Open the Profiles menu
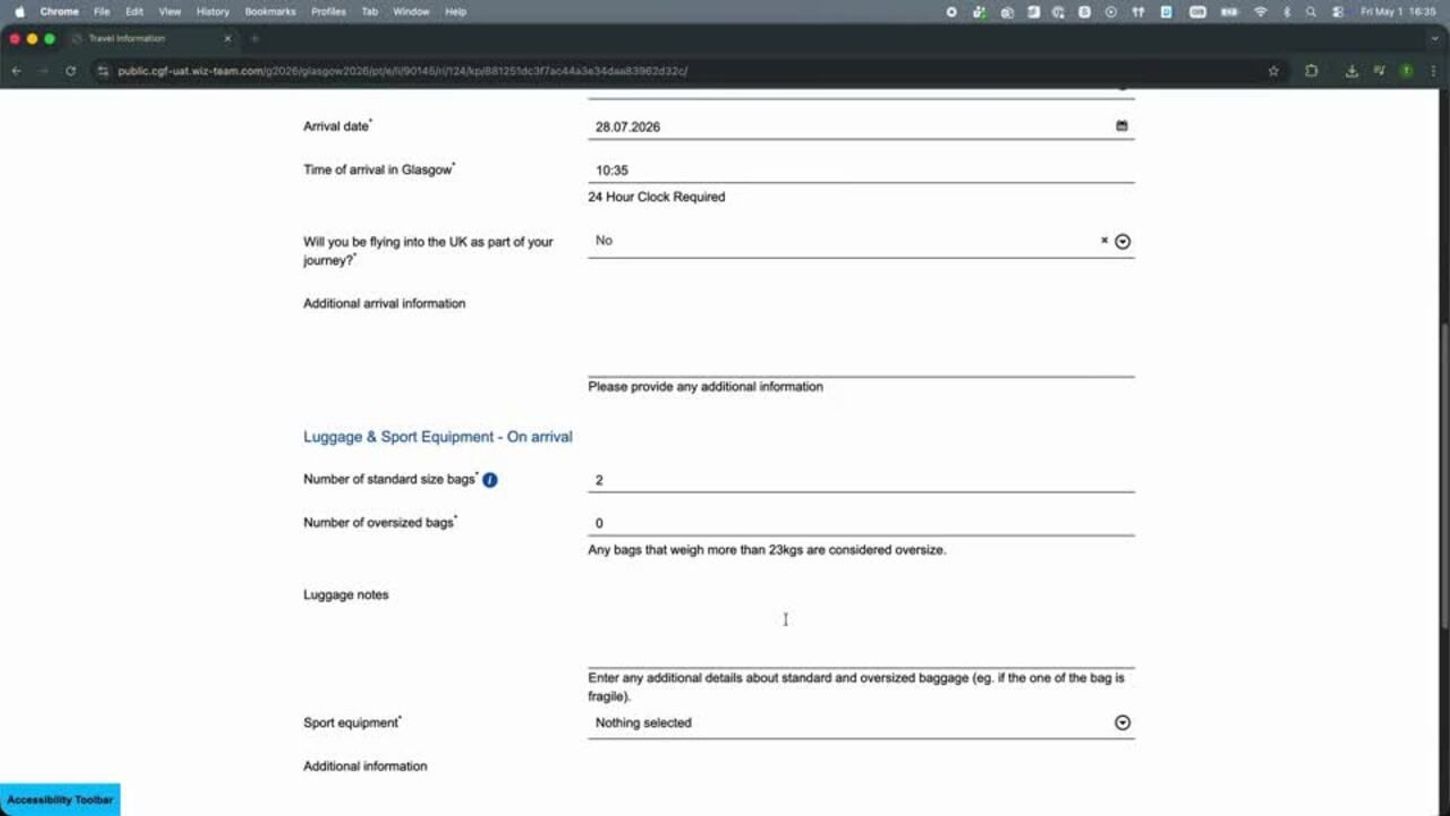Viewport: 1450px width, 816px height. click(328, 12)
